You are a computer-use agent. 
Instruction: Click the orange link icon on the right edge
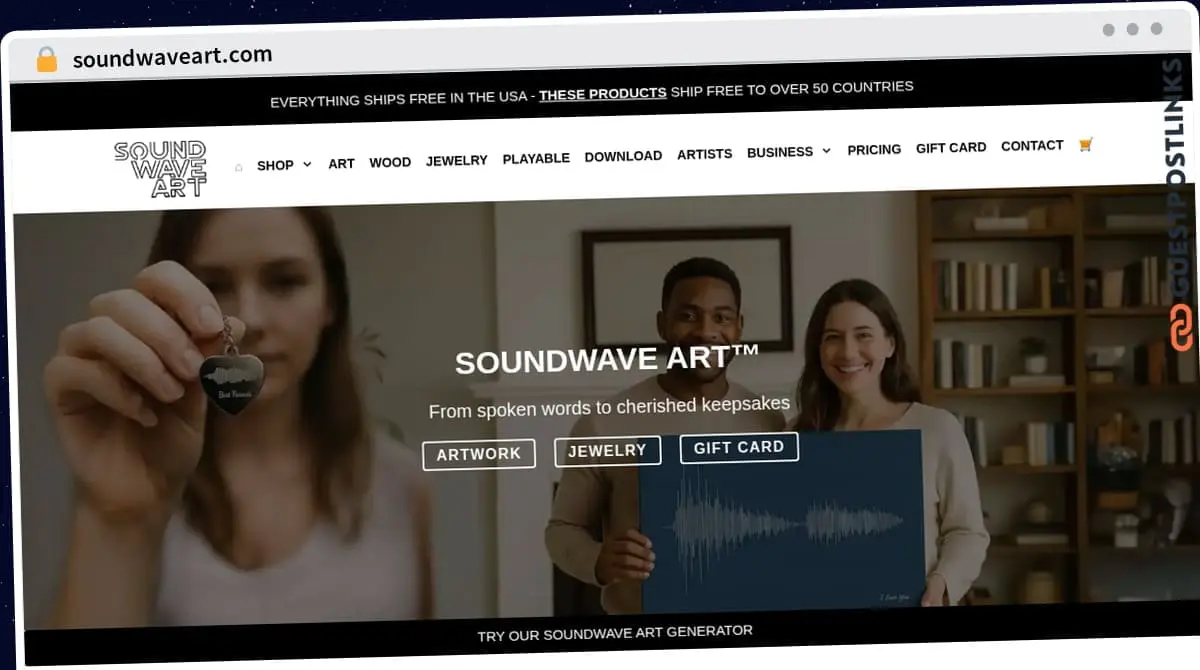click(x=1181, y=327)
